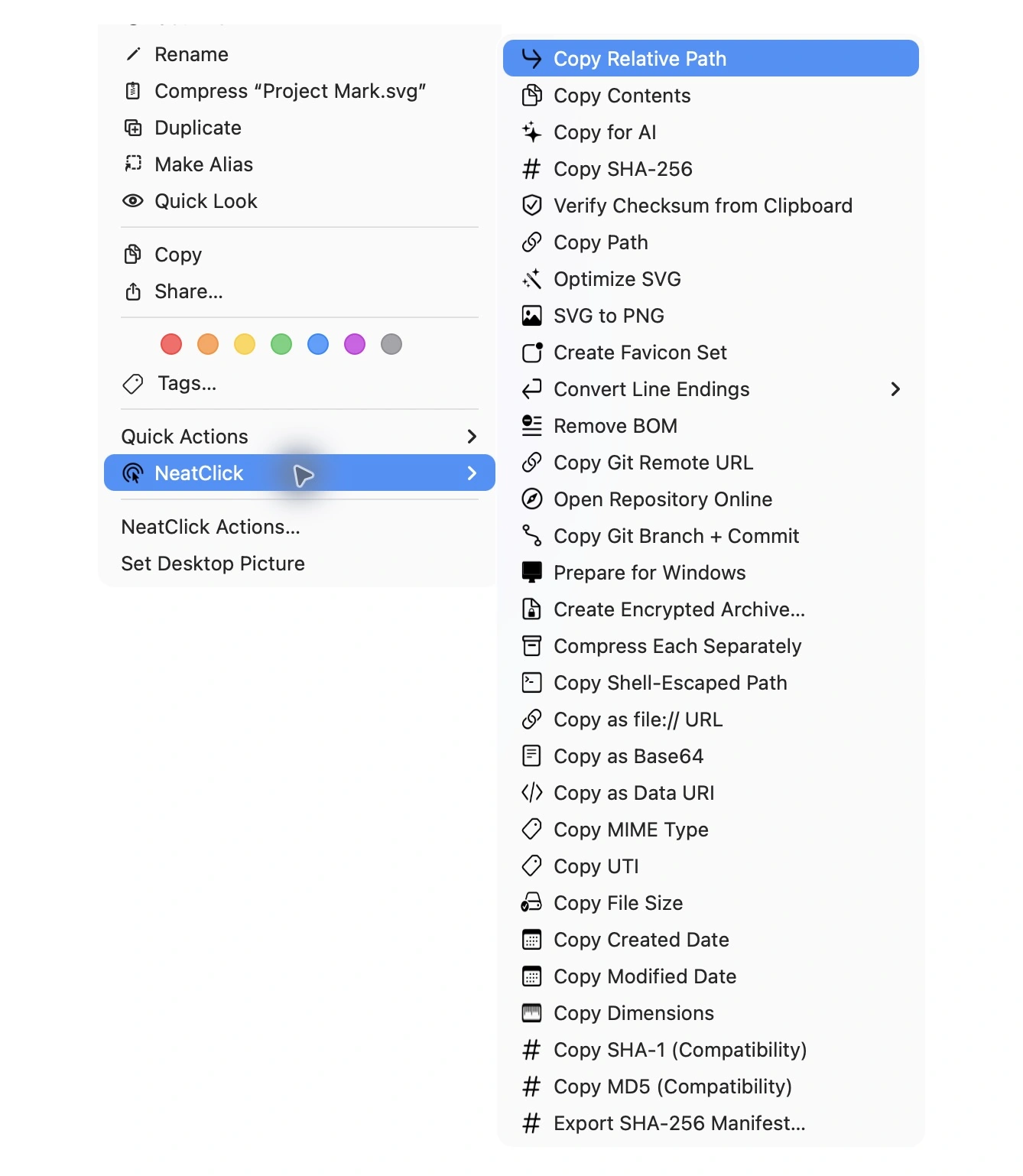
Task: Apply the yellow tag color
Action: click(x=245, y=344)
